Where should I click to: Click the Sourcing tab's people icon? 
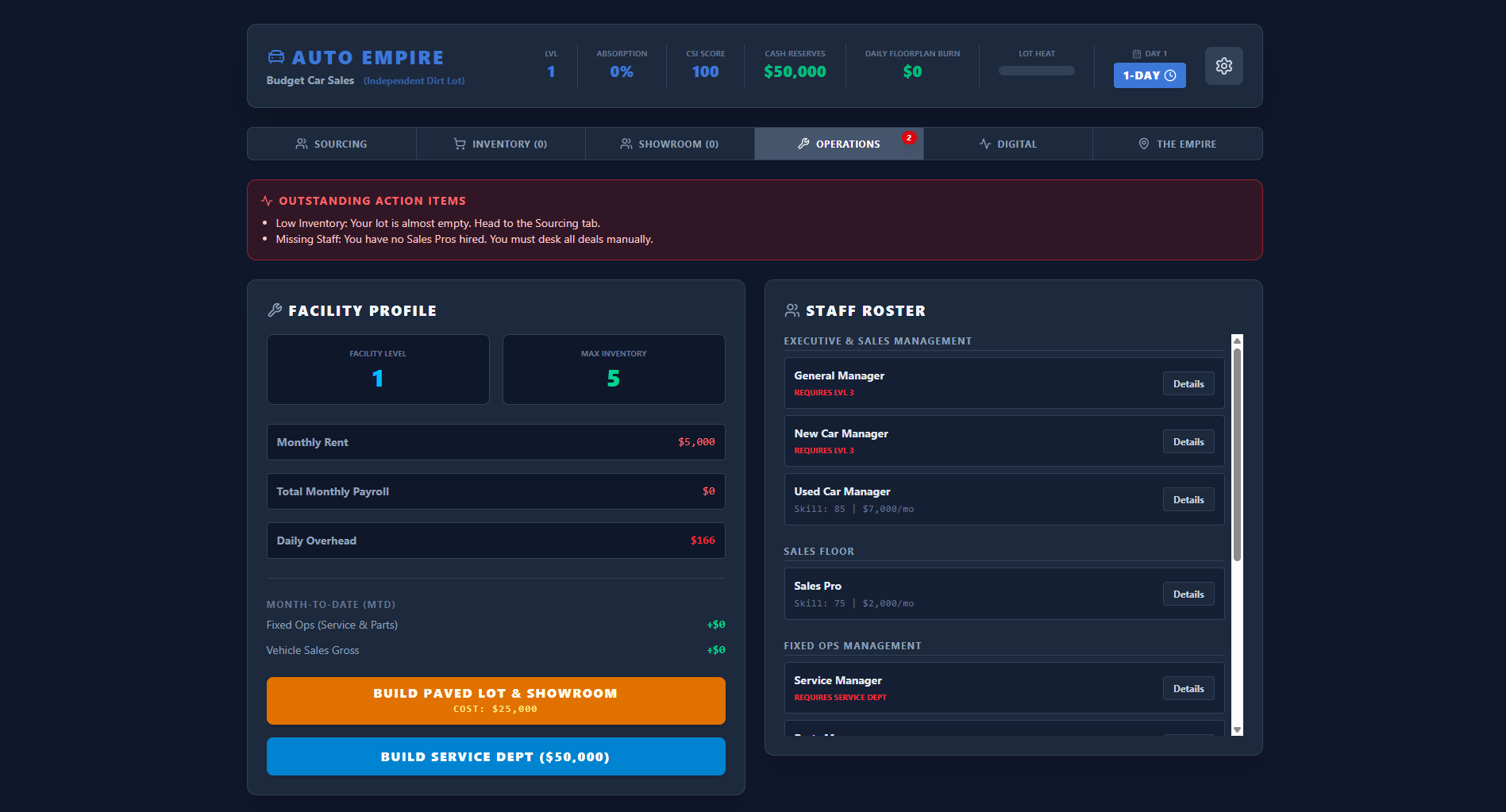[x=302, y=144]
